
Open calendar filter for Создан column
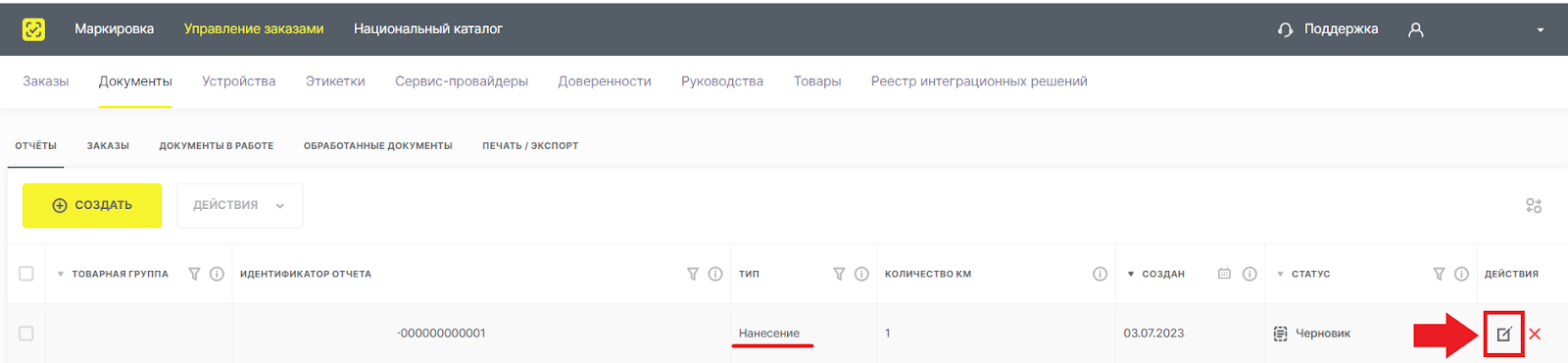click(1224, 274)
